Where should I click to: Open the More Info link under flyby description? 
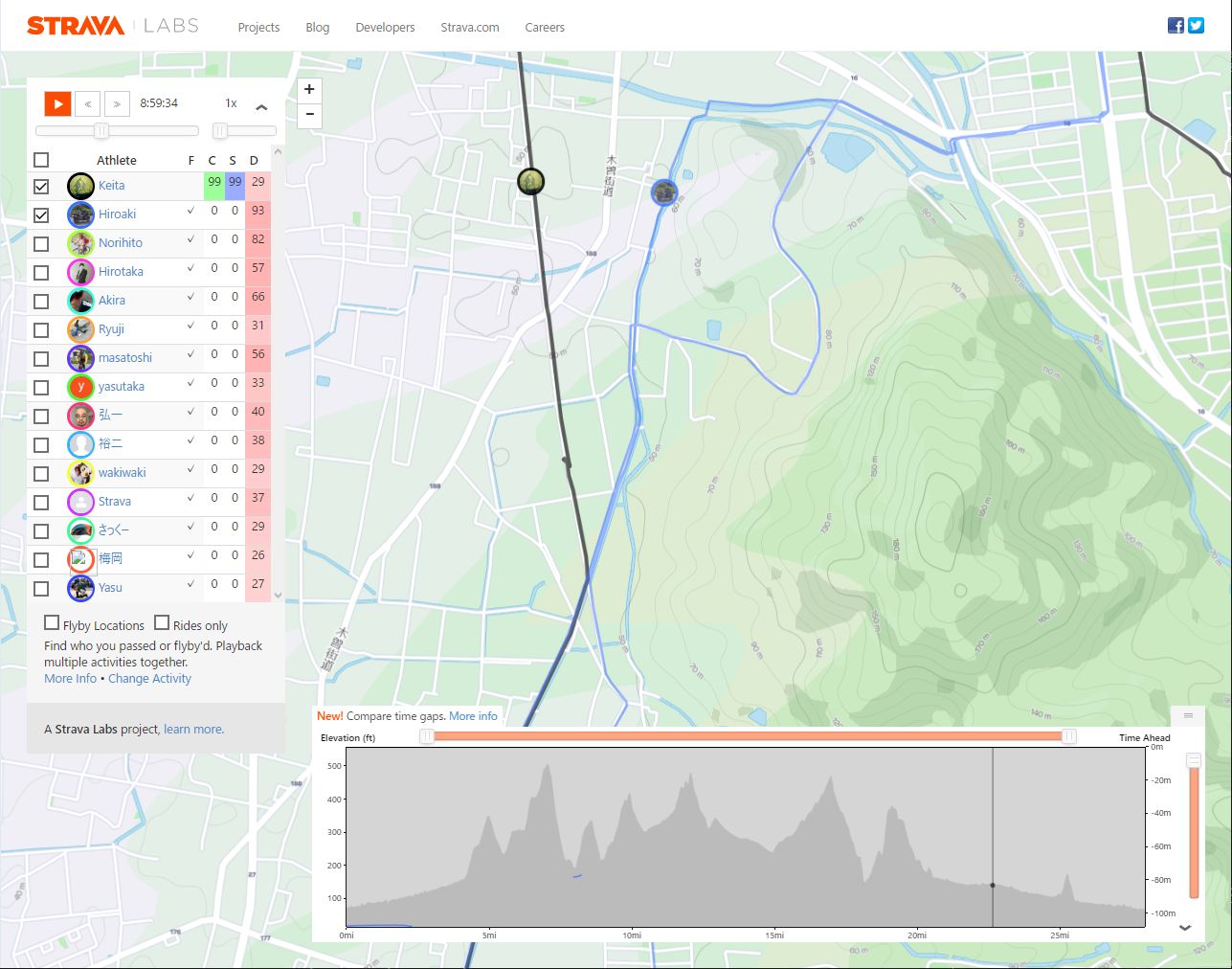tap(70, 678)
